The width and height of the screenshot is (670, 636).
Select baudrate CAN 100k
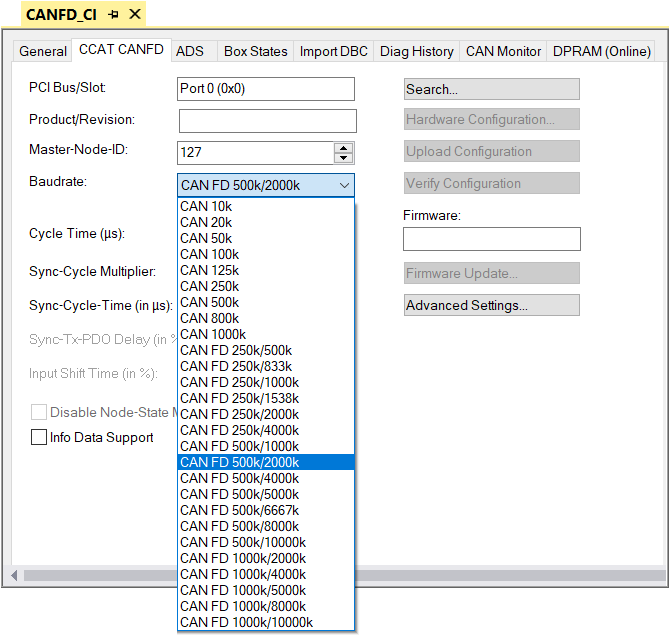tap(266, 254)
